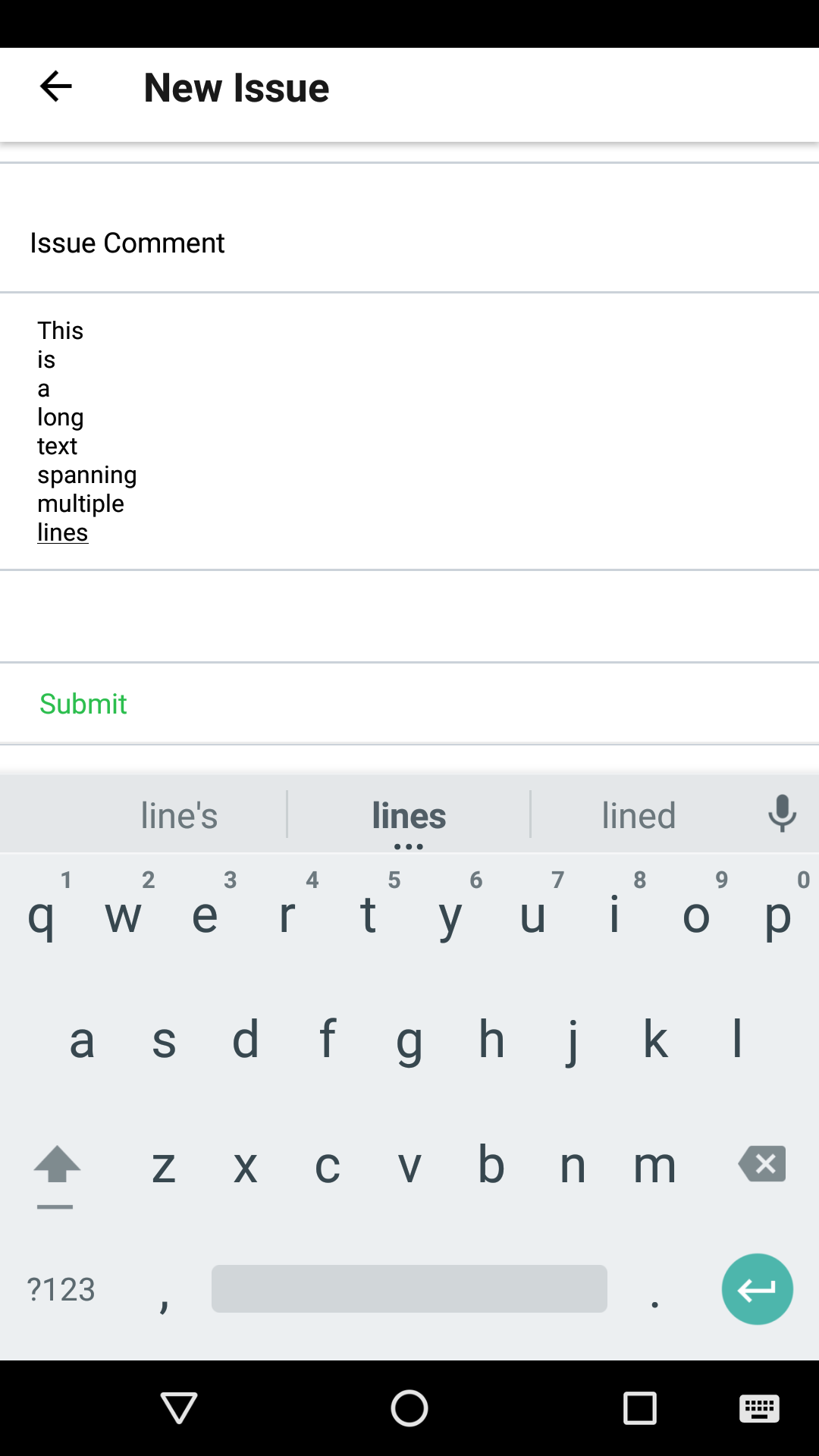819x1456 pixels.
Task: Tap Submit to post the issue
Action: [x=83, y=703]
